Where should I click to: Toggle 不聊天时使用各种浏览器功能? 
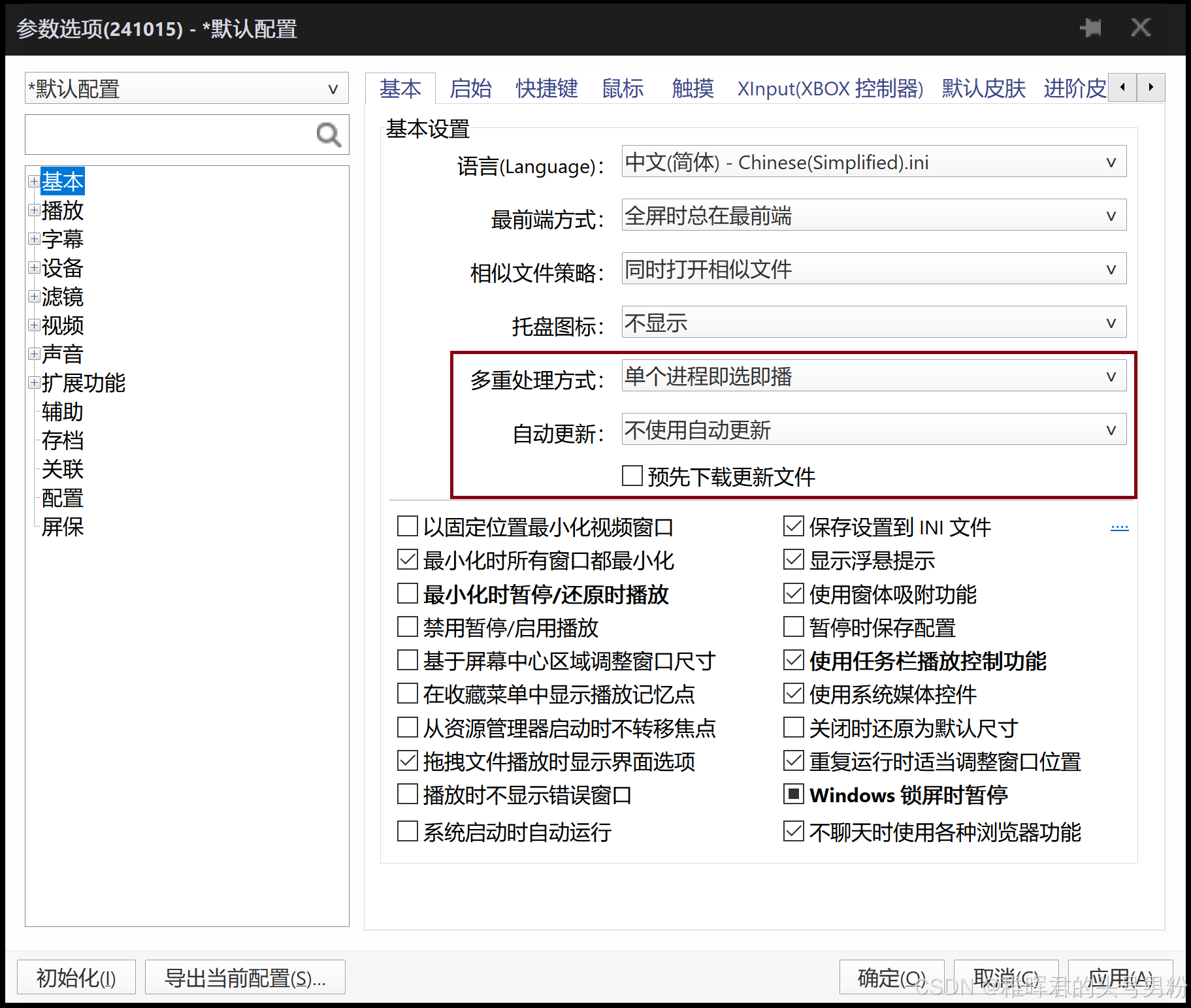tap(794, 831)
